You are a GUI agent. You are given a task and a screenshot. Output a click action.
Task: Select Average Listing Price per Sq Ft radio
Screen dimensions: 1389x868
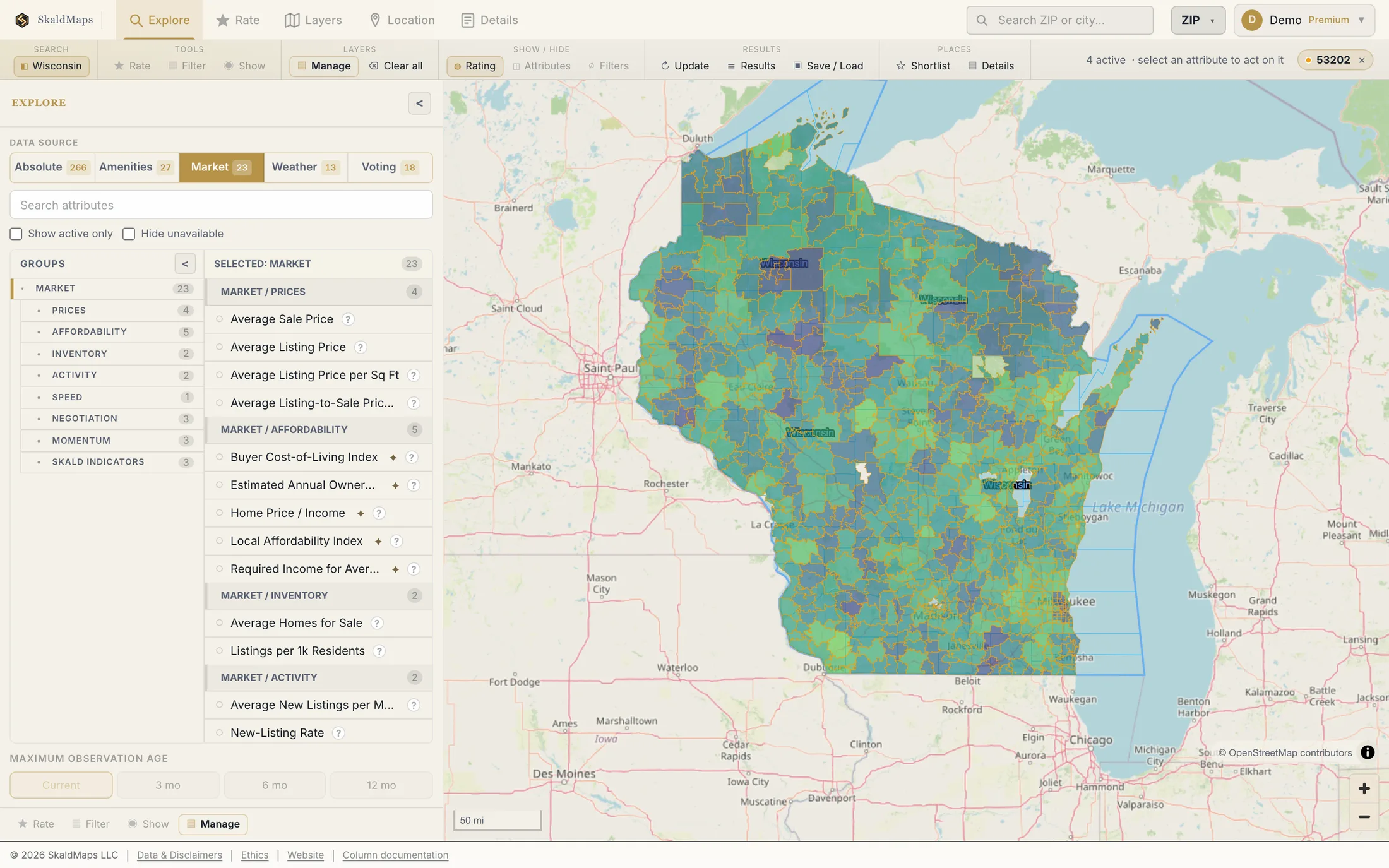(220, 375)
